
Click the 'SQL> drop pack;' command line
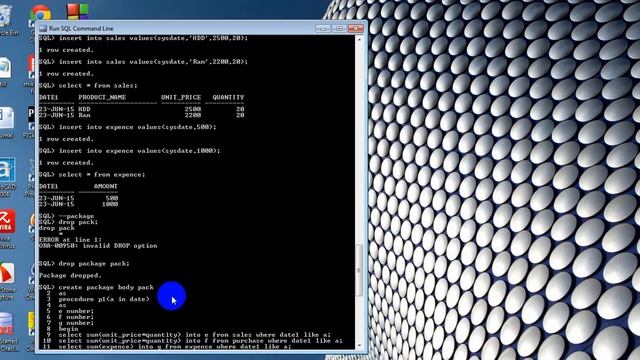pyautogui.click(x=69, y=222)
